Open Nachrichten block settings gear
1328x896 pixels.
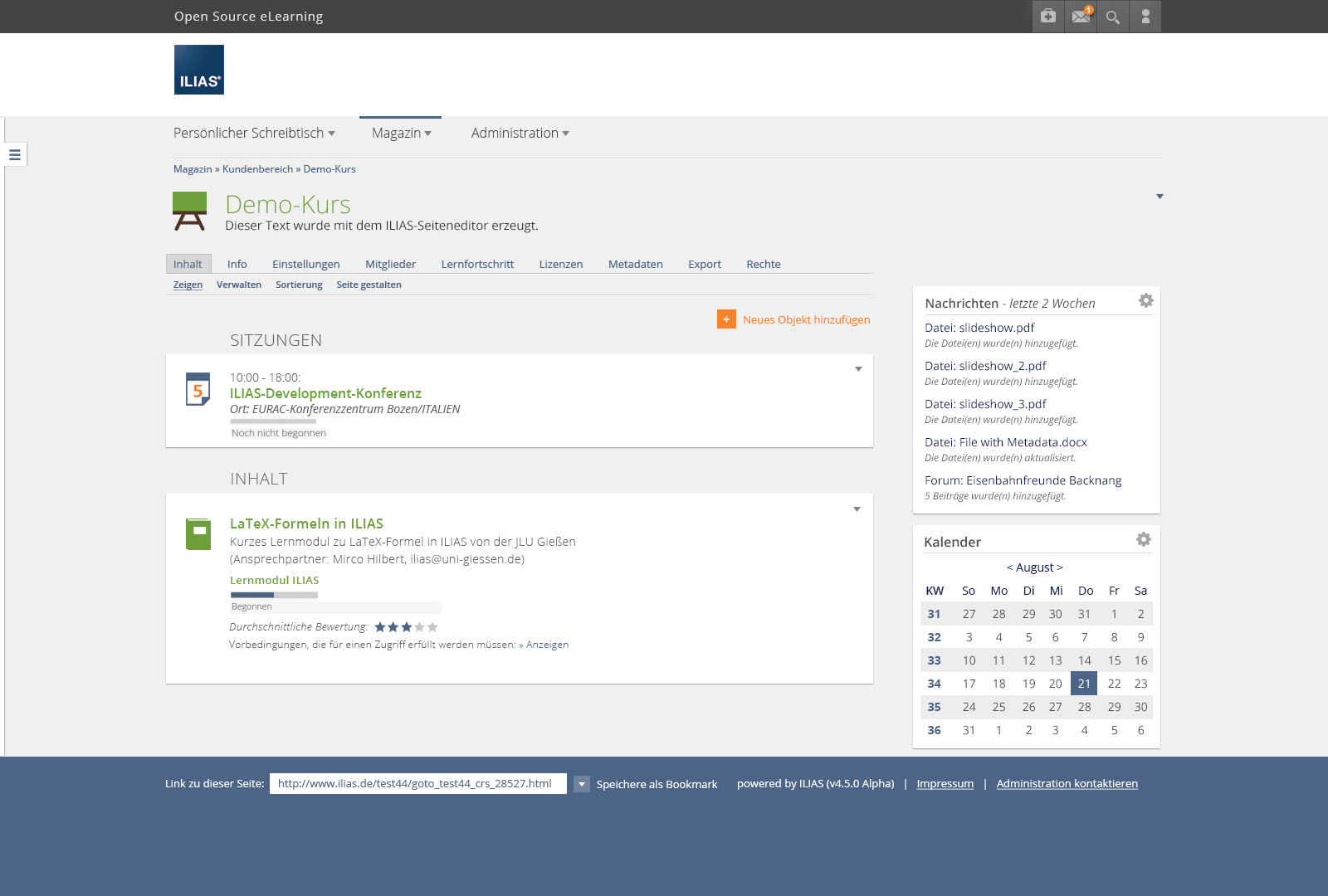(1145, 300)
